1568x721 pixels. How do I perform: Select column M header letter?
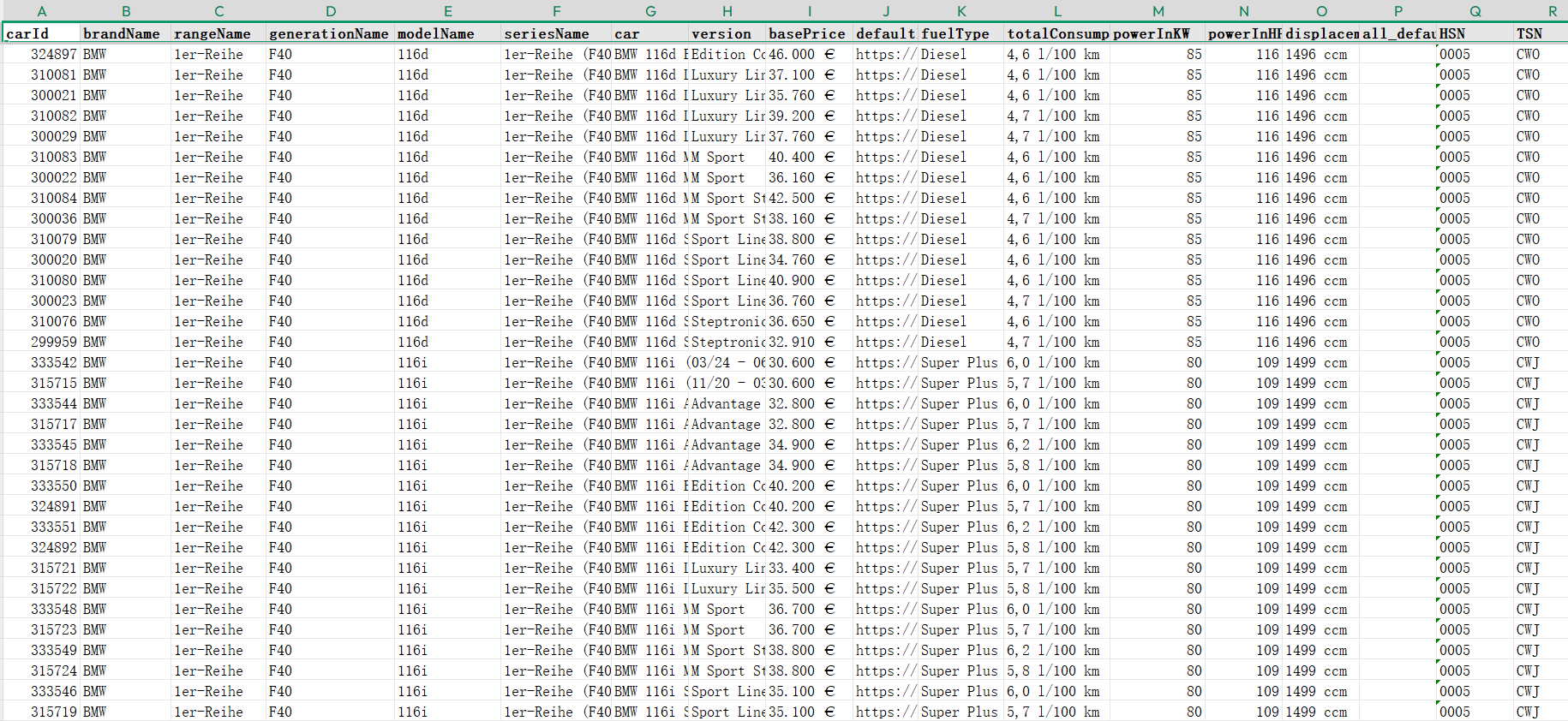coord(1158,11)
